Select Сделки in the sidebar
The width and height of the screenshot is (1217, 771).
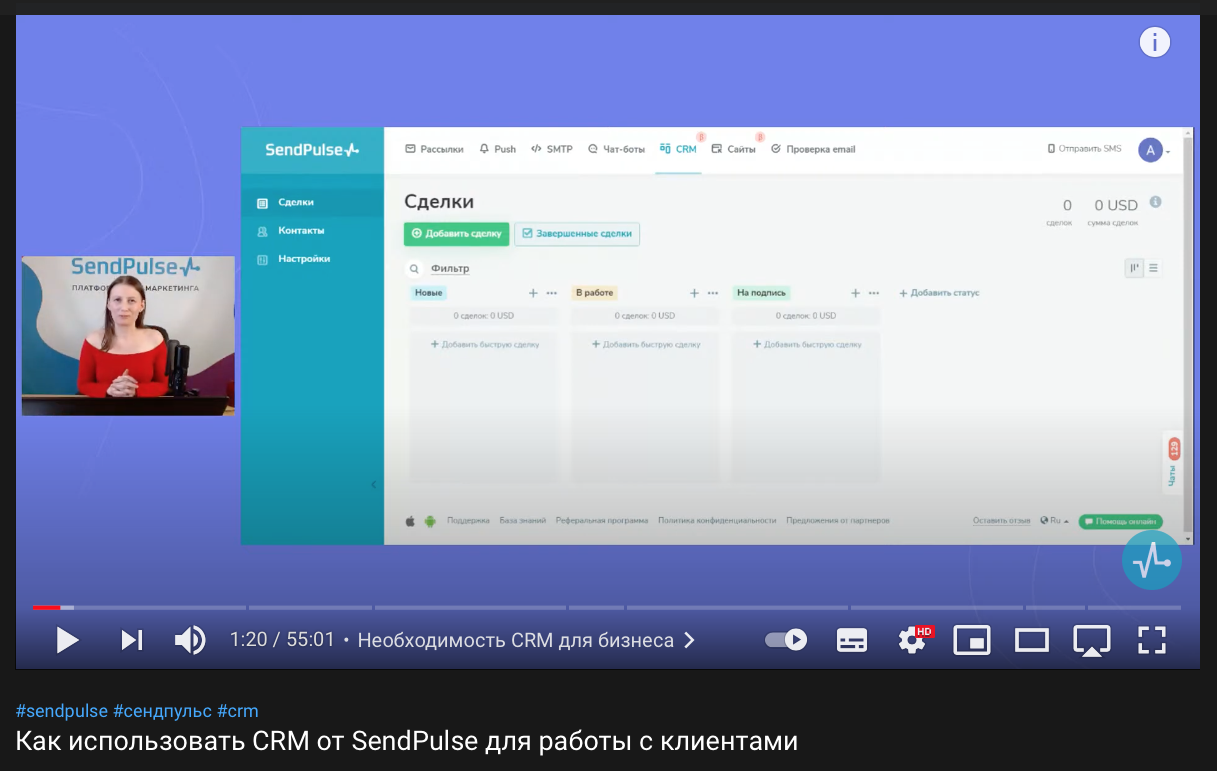[x=312, y=203]
